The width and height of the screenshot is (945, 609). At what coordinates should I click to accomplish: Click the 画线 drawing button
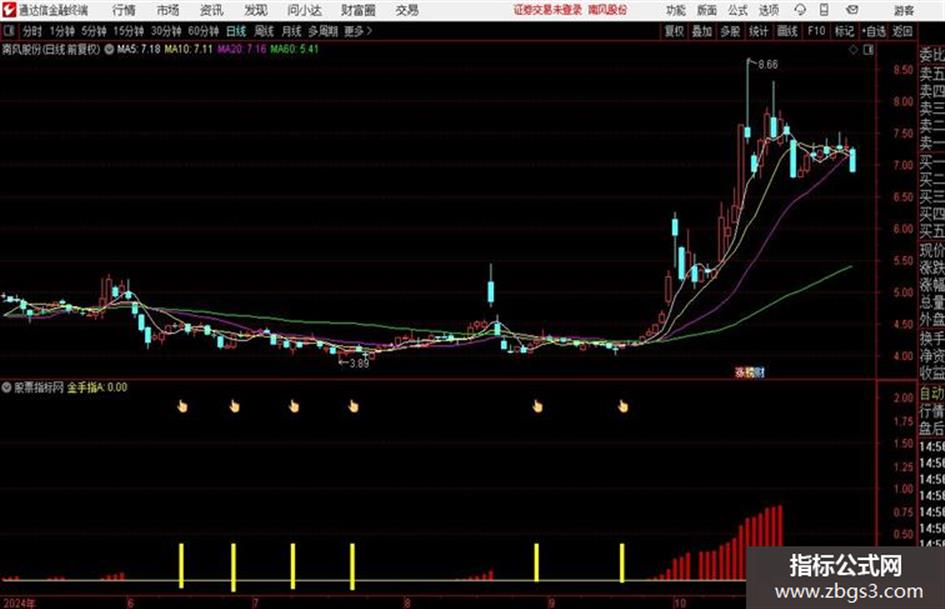click(787, 31)
